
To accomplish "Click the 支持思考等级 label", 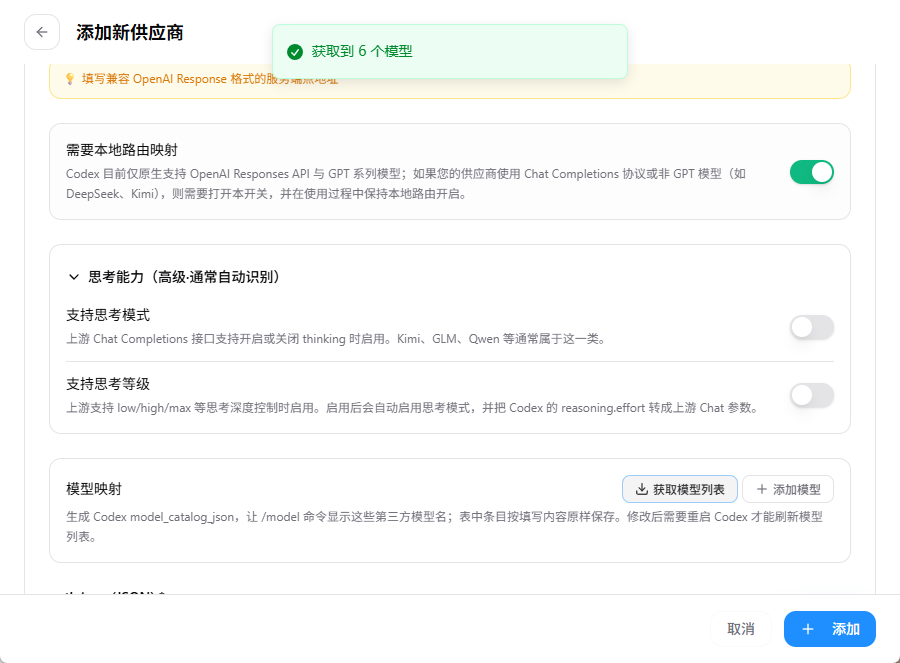I will [x=108, y=383].
